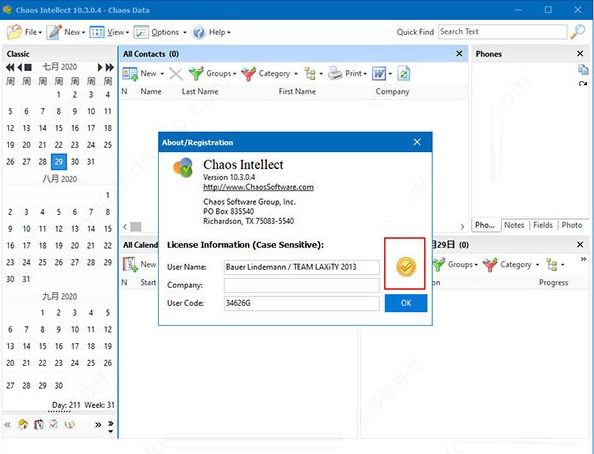This screenshot has height=454, width=594.
Task: Click the delete X icon beside New contact
Action: coord(176,74)
